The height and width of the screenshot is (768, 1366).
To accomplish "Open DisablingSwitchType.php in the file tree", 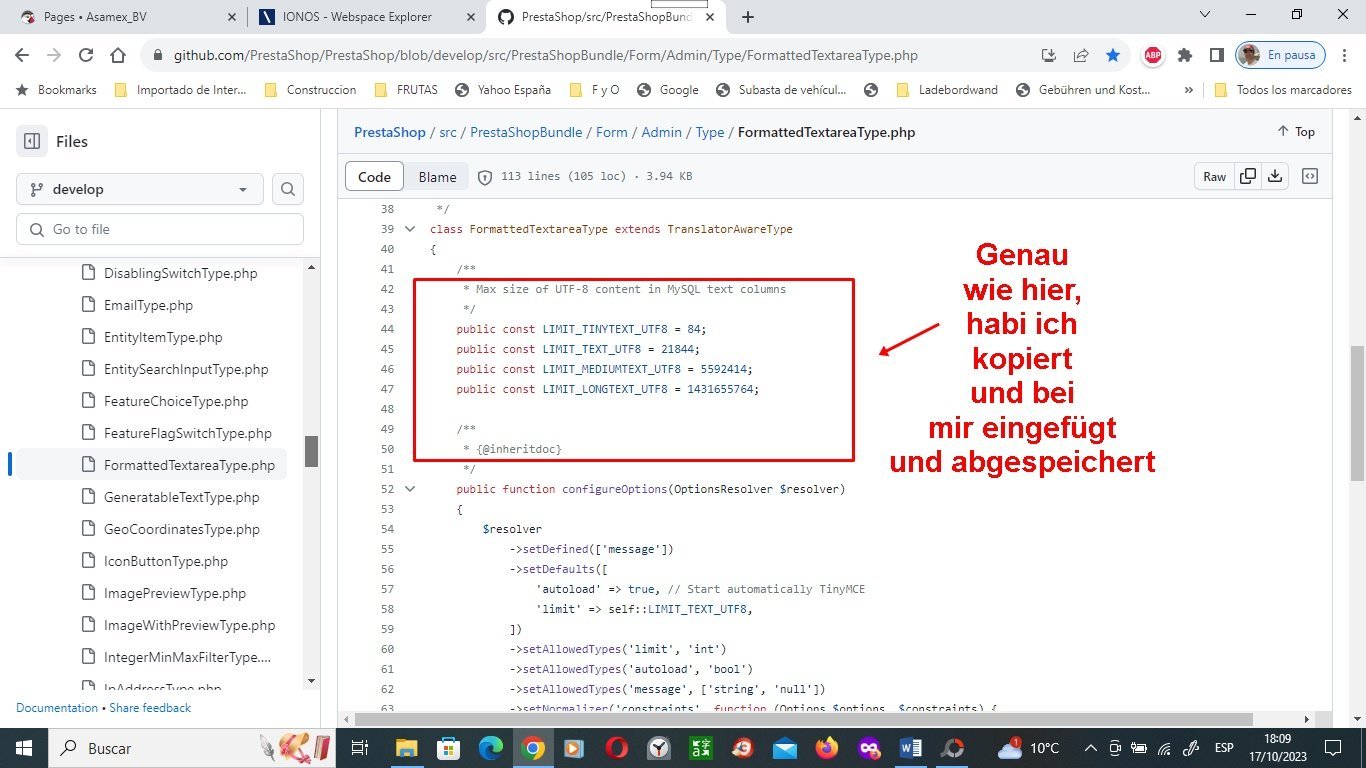I will 180,273.
